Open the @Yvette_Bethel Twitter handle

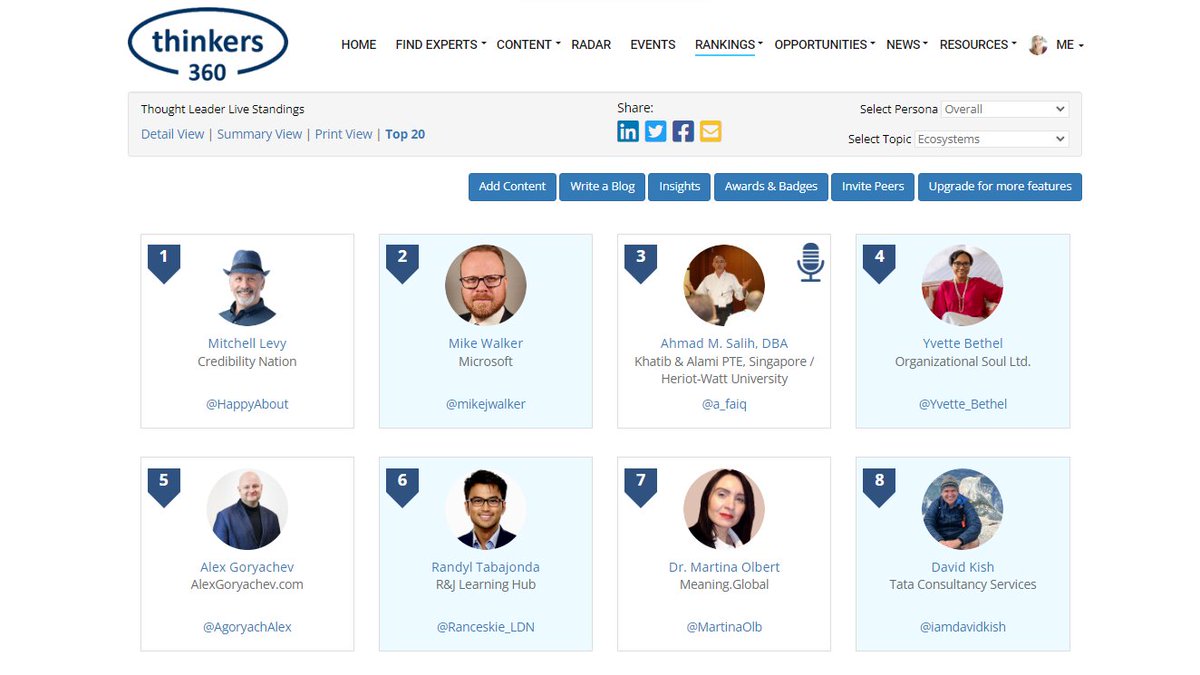(963, 404)
